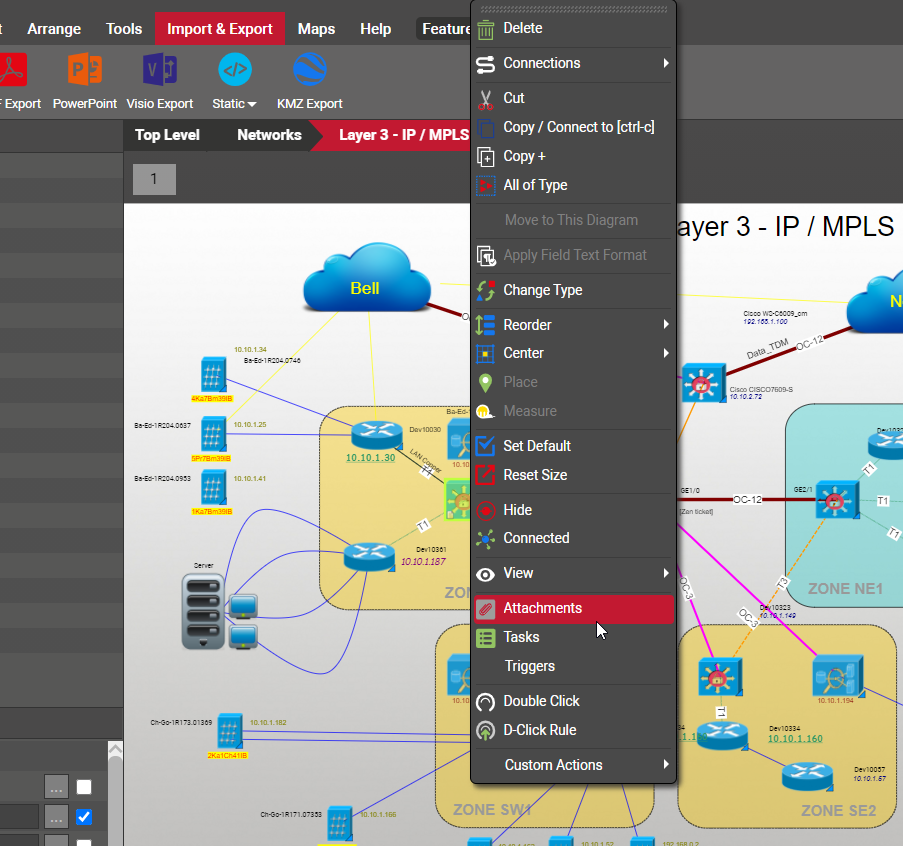This screenshot has width=903, height=846.
Task: Click the Visio Export icon
Action: 160,70
